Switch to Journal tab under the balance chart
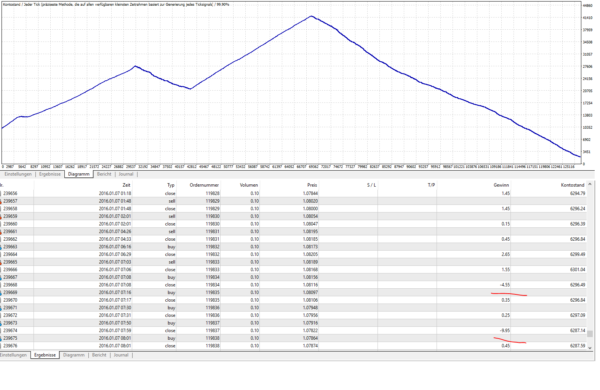The image size is (600, 390). [126, 174]
